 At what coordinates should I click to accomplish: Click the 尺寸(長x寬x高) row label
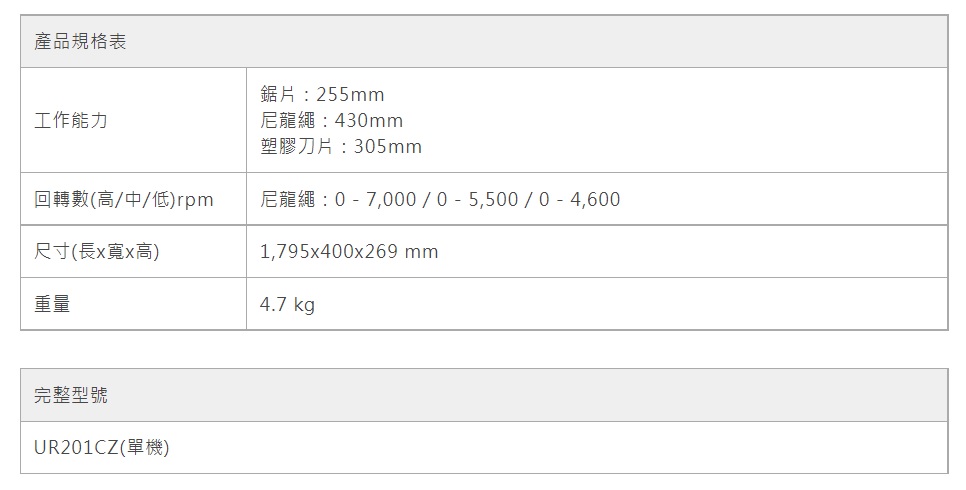[x=97, y=252]
